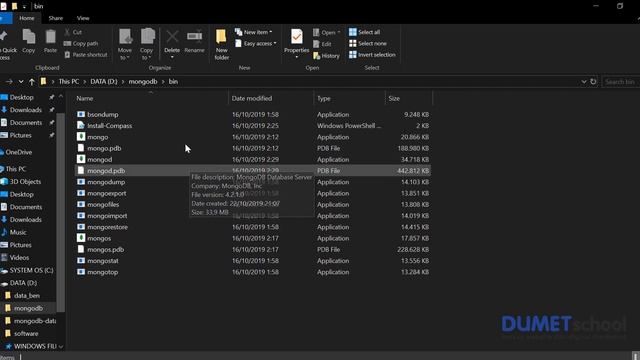The image size is (640, 360).
Task: Select the mongod.pdb file
Action: tap(253, 171)
